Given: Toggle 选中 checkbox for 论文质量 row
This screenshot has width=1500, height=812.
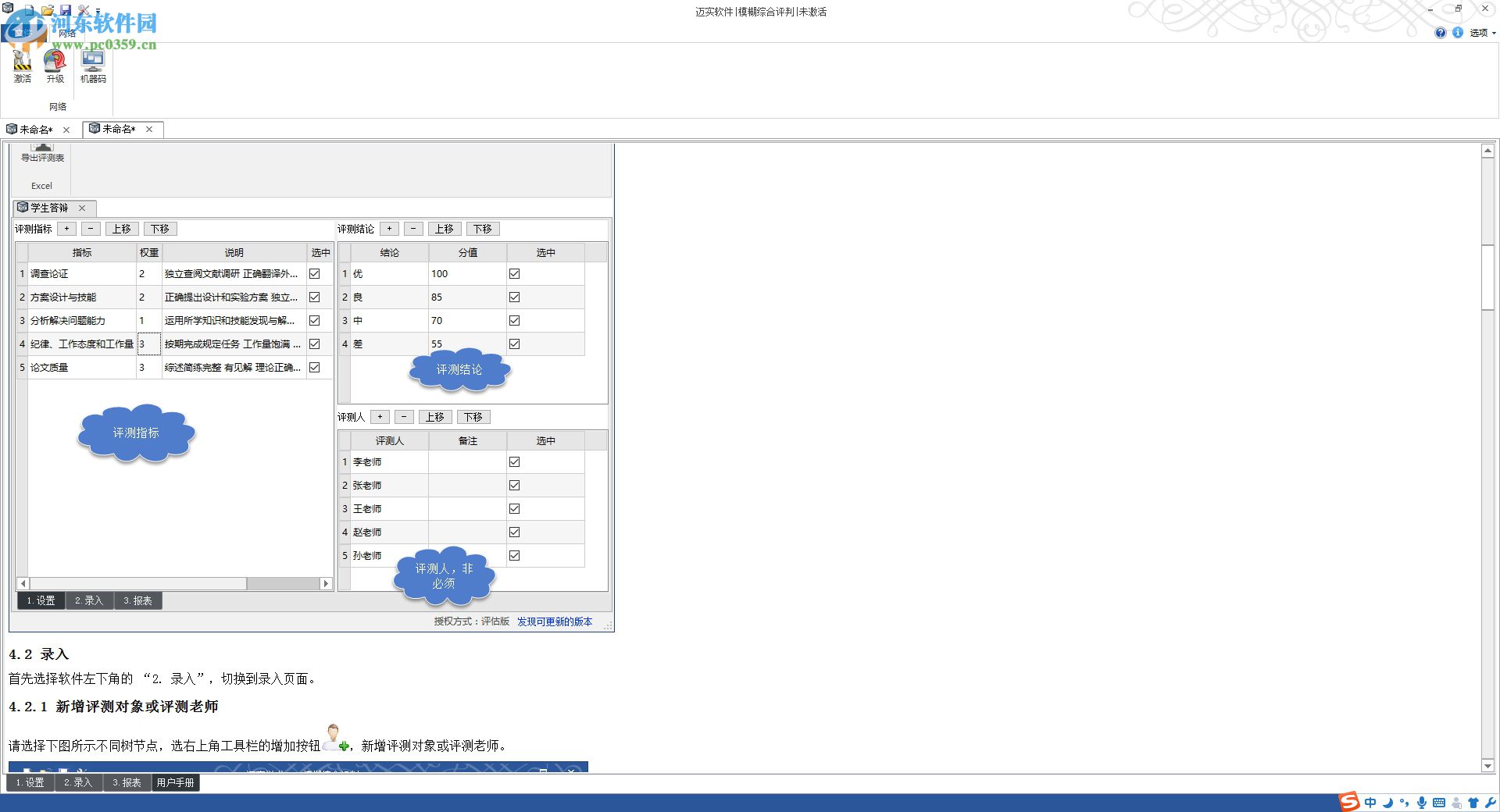Looking at the screenshot, I should [x=315, y=368].
